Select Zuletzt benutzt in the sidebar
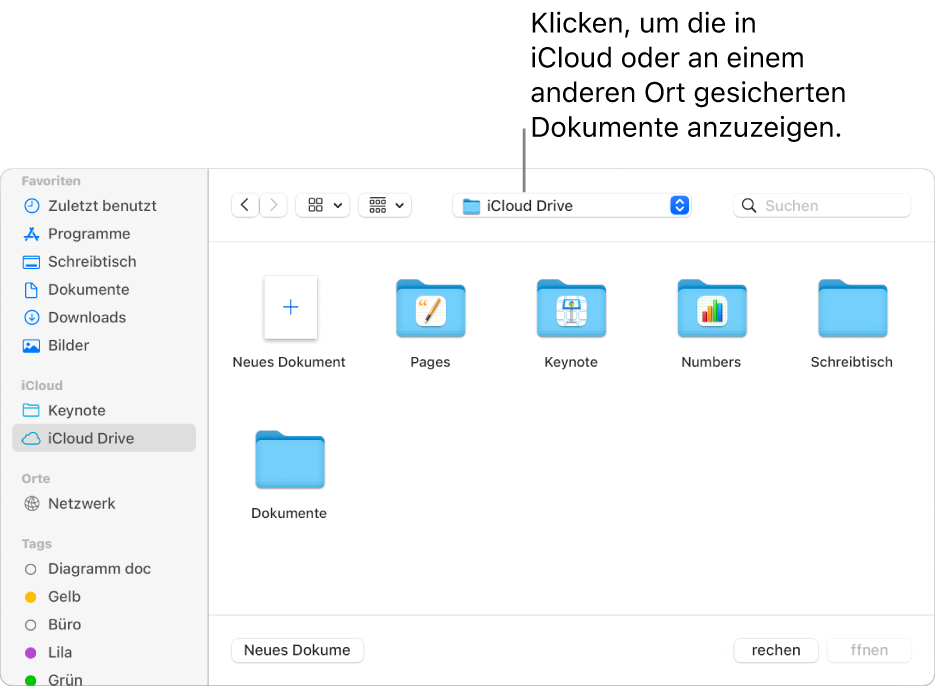The image size is (935, 686). 104,206
